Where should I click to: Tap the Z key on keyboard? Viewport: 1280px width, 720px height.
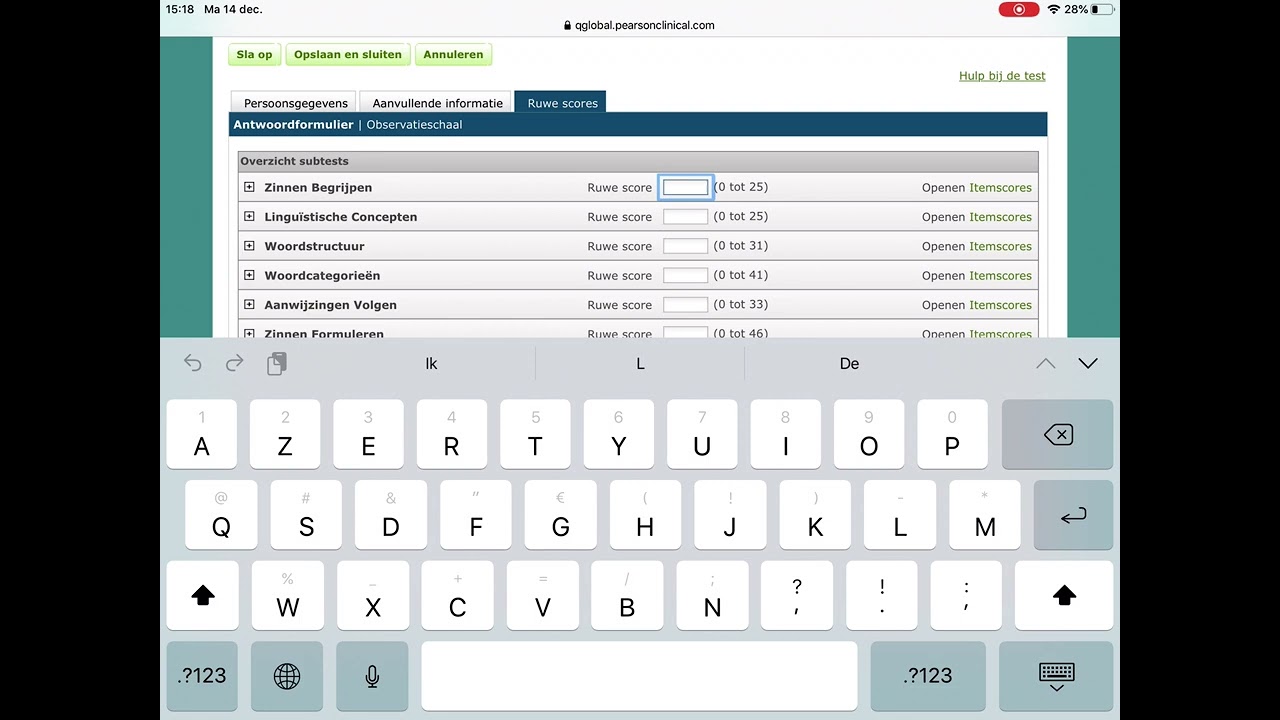point(285,435)
